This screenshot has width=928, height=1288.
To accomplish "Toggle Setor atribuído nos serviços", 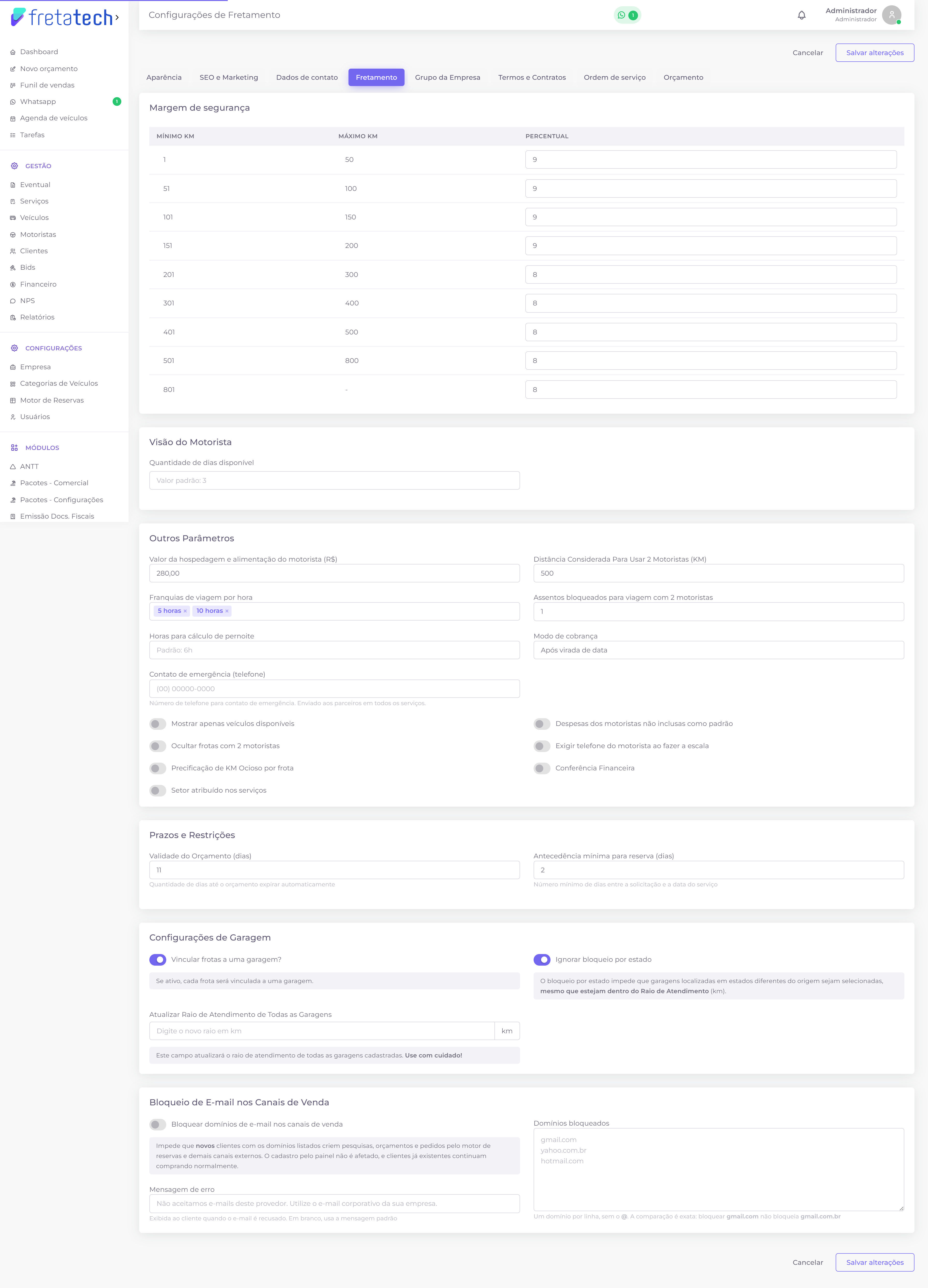I will 158,790.
